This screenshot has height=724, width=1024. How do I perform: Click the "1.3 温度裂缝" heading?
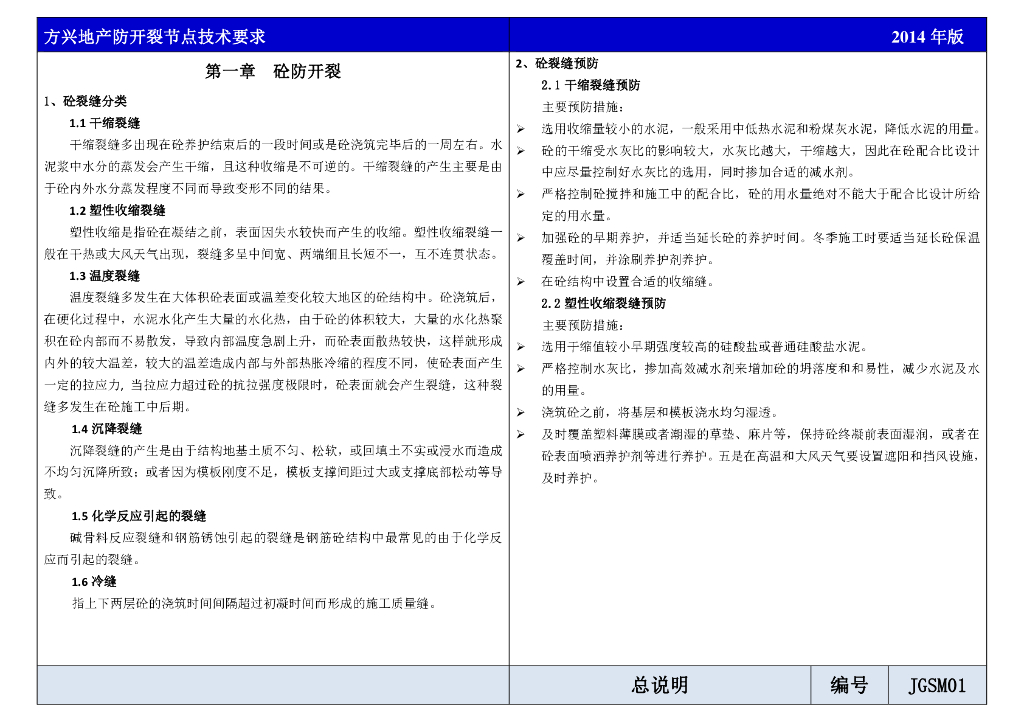pyautogui.click(x=104, y=276)
